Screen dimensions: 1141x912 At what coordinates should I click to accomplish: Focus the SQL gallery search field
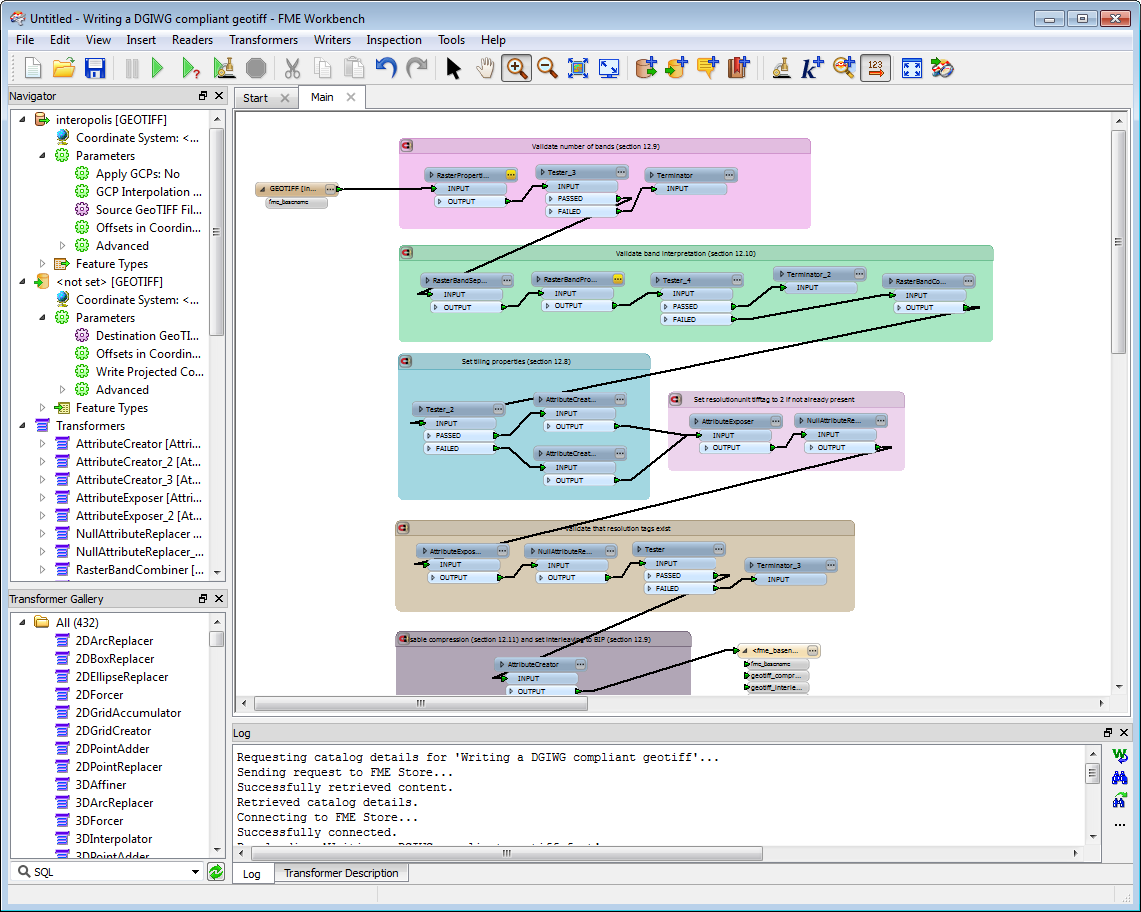[x=108, y=871]
